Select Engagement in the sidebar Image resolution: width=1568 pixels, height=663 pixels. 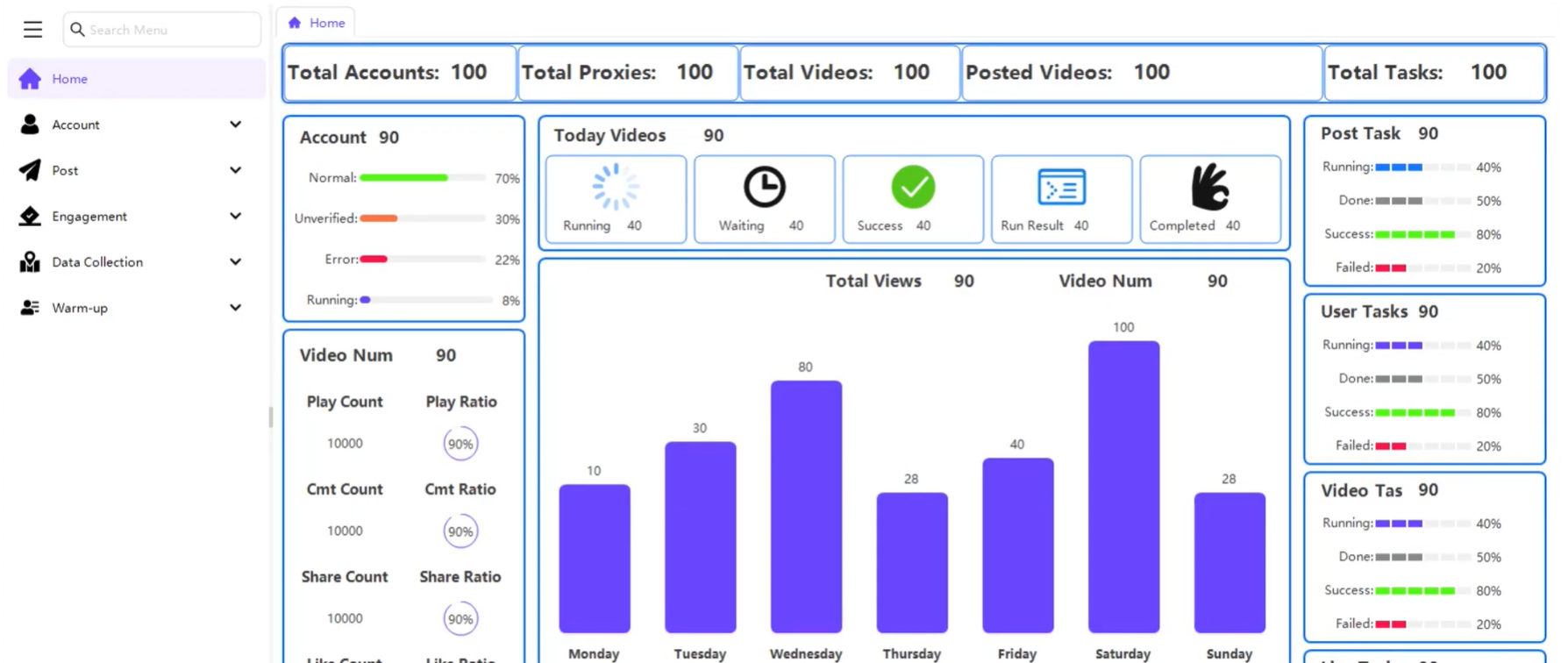point(137,216)
